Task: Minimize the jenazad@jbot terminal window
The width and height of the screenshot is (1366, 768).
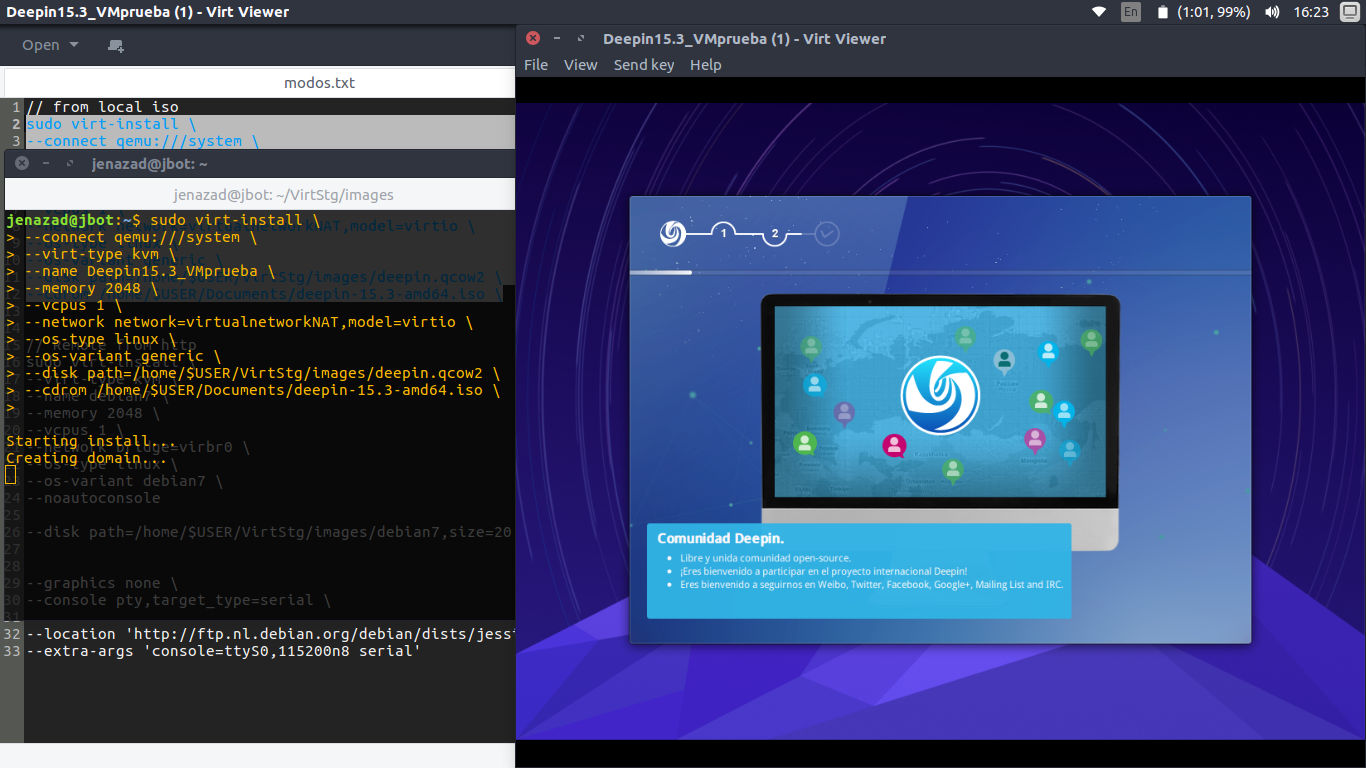Action: [x=46, y=163]
